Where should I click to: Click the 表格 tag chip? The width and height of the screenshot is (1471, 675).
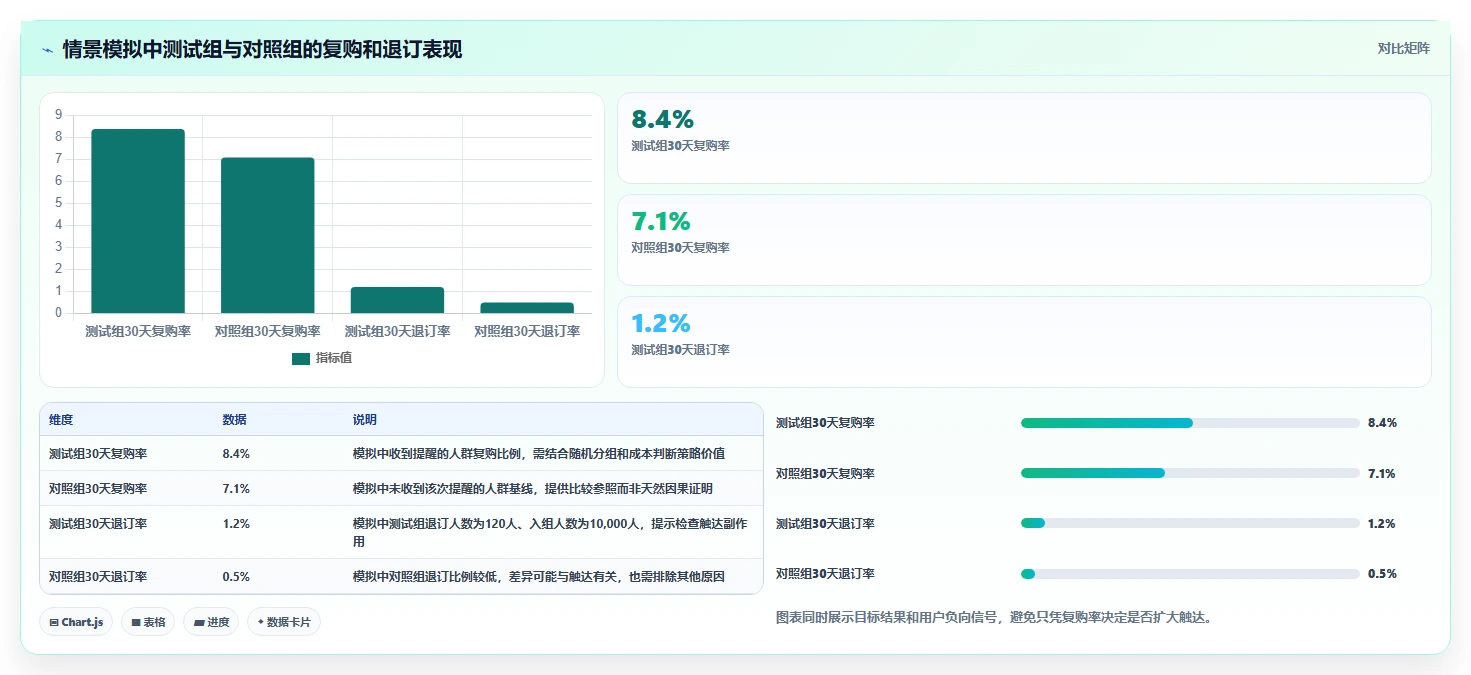148,622
